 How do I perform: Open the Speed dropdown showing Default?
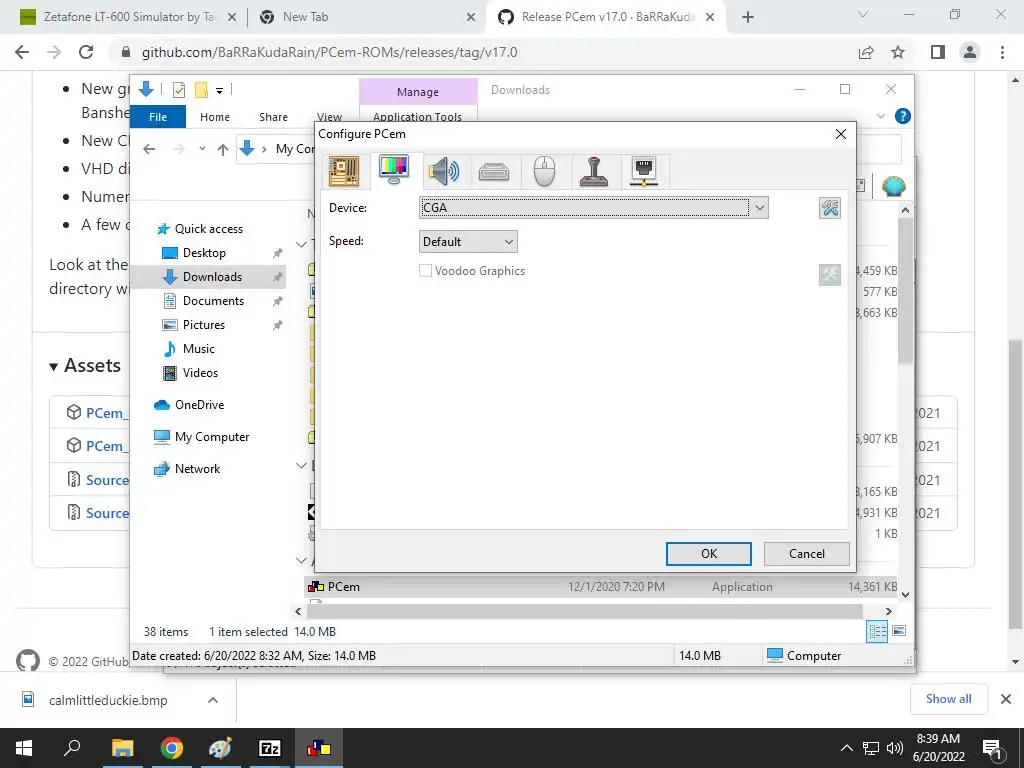(x=468, y=242)
